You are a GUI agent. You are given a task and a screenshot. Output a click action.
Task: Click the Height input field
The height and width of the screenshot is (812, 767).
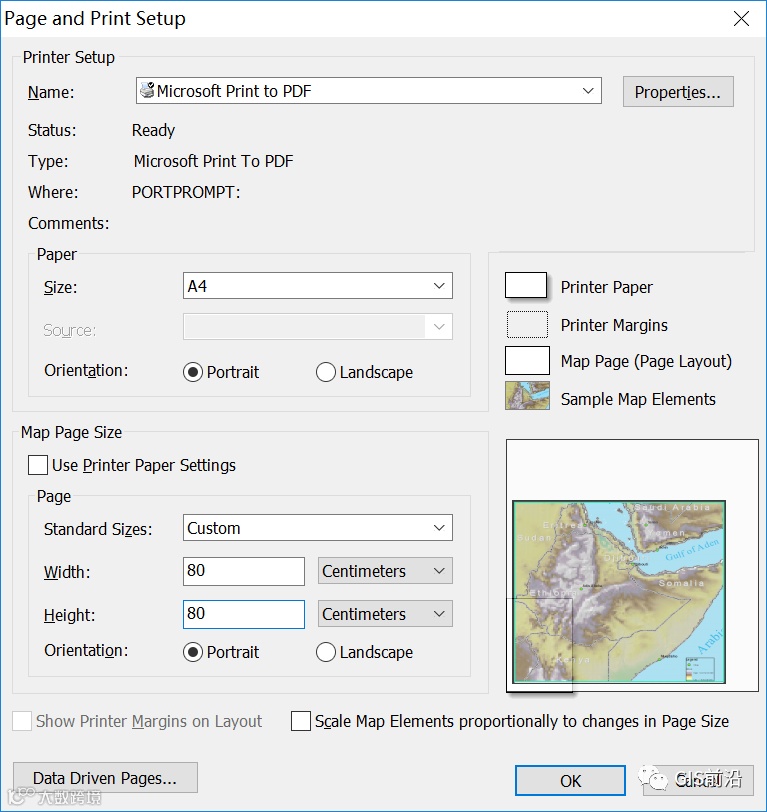click(x=243, y=614)
